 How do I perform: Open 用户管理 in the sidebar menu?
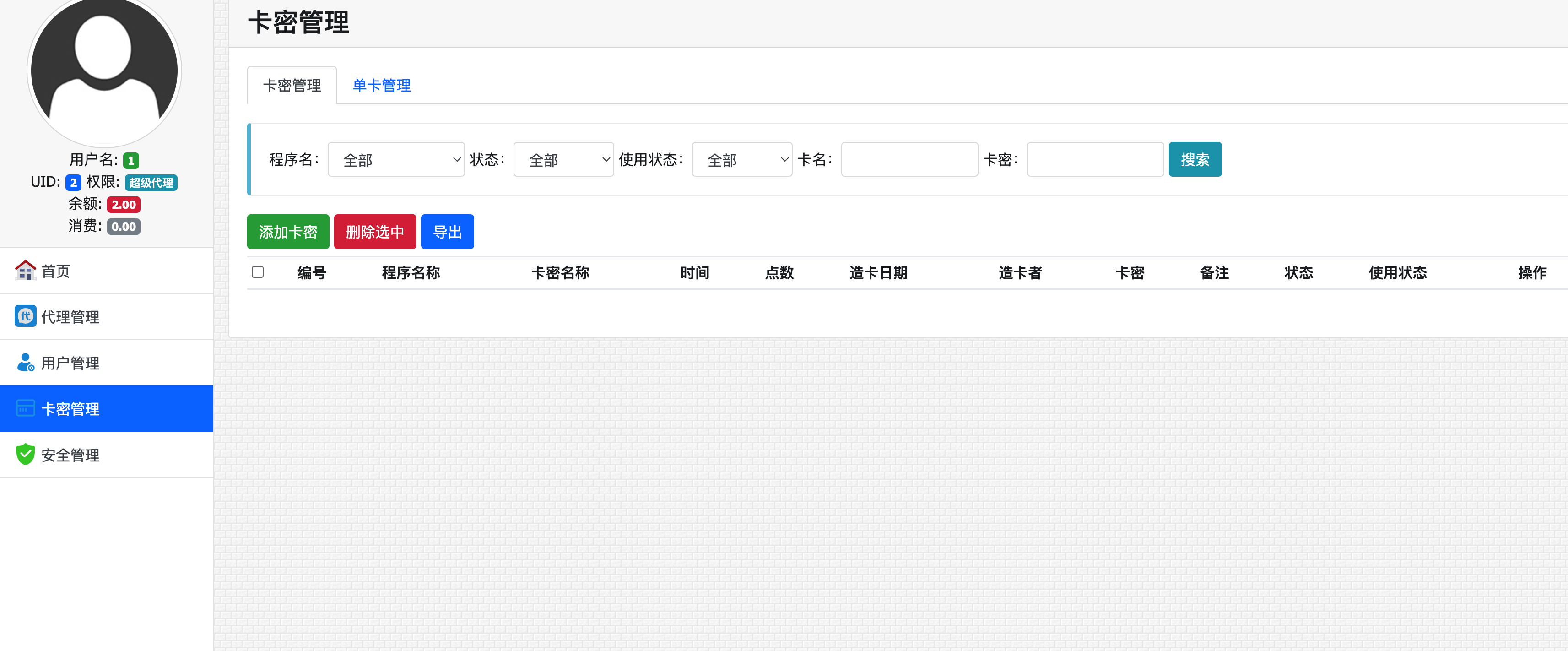pos(107,363)
